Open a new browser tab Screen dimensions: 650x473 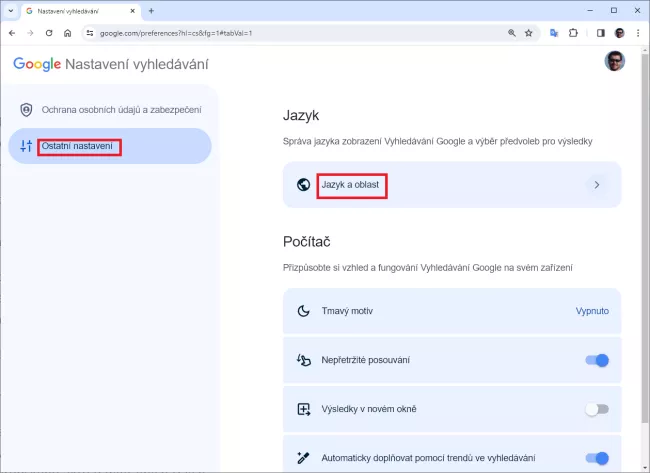(x=151, y=11)
